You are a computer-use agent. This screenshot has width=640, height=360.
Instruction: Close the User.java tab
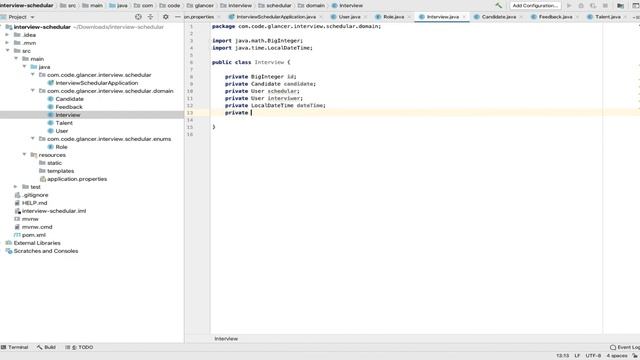(x=365, y=17)
